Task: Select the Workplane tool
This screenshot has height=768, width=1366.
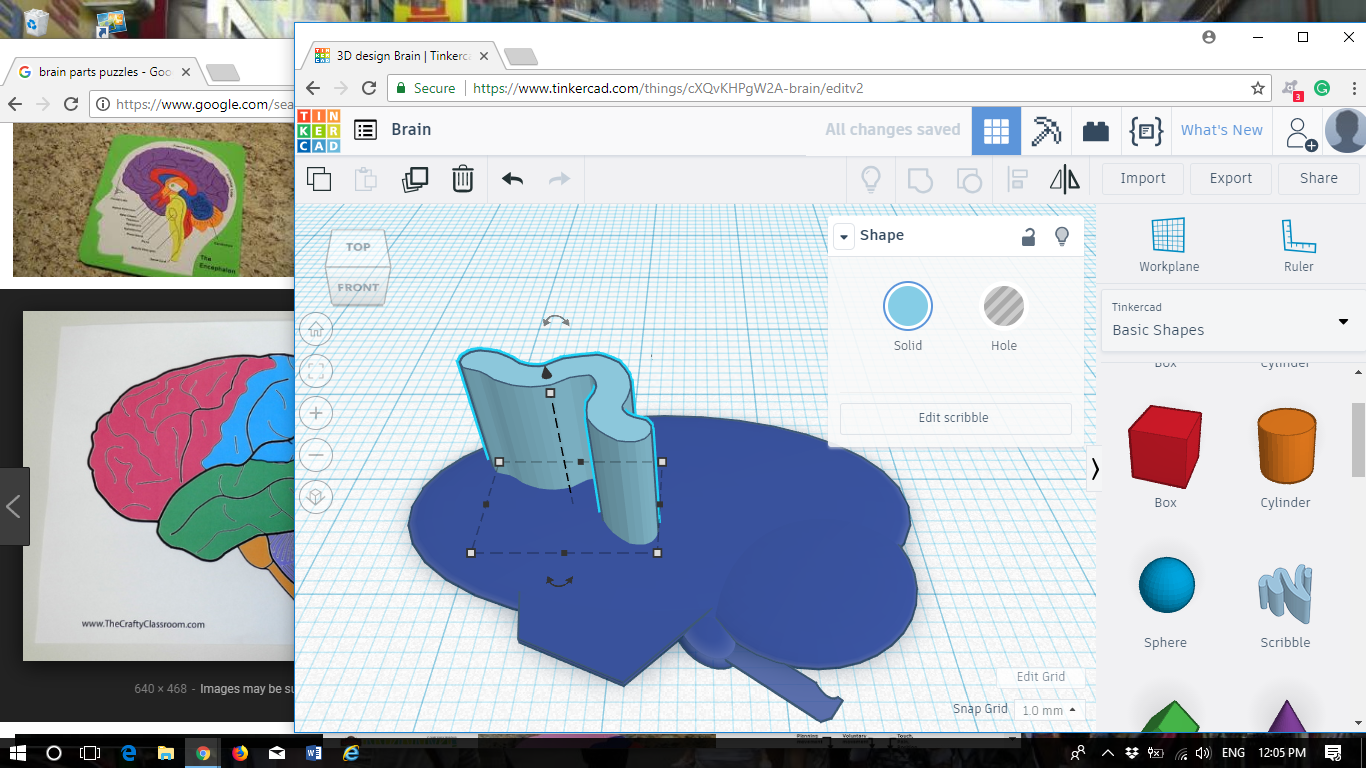Action: point(1169,245)
